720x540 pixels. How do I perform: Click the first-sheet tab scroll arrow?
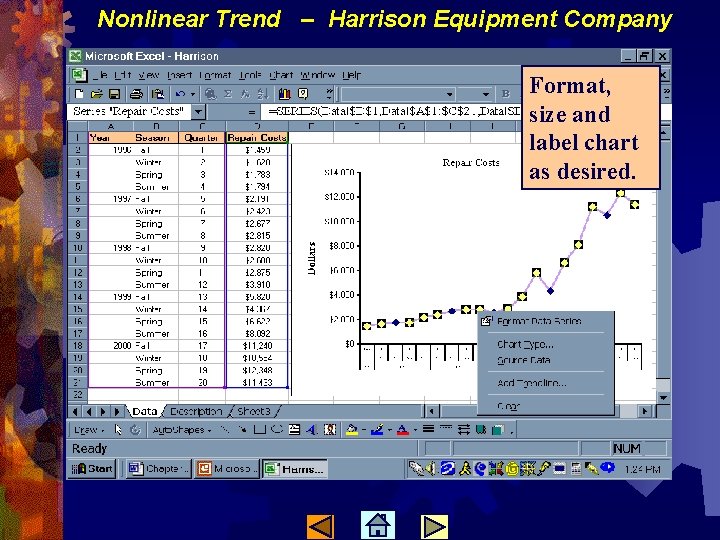tap(75, 411)
